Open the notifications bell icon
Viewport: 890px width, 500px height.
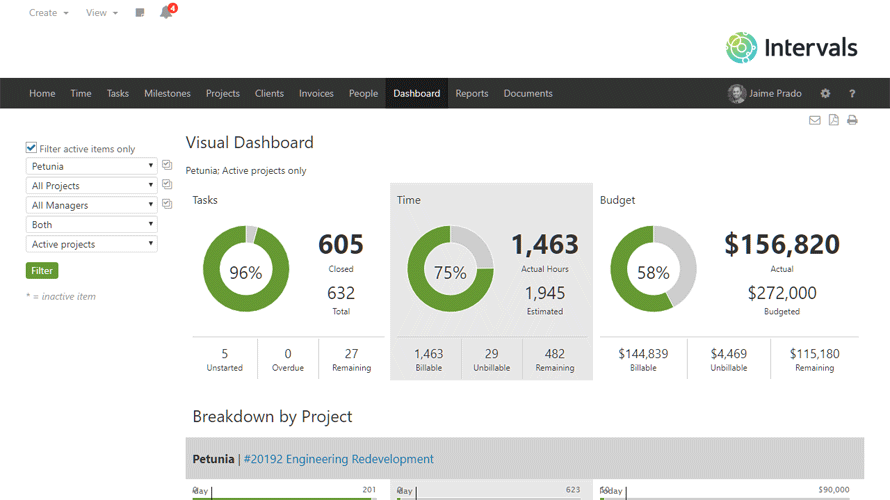166,12
